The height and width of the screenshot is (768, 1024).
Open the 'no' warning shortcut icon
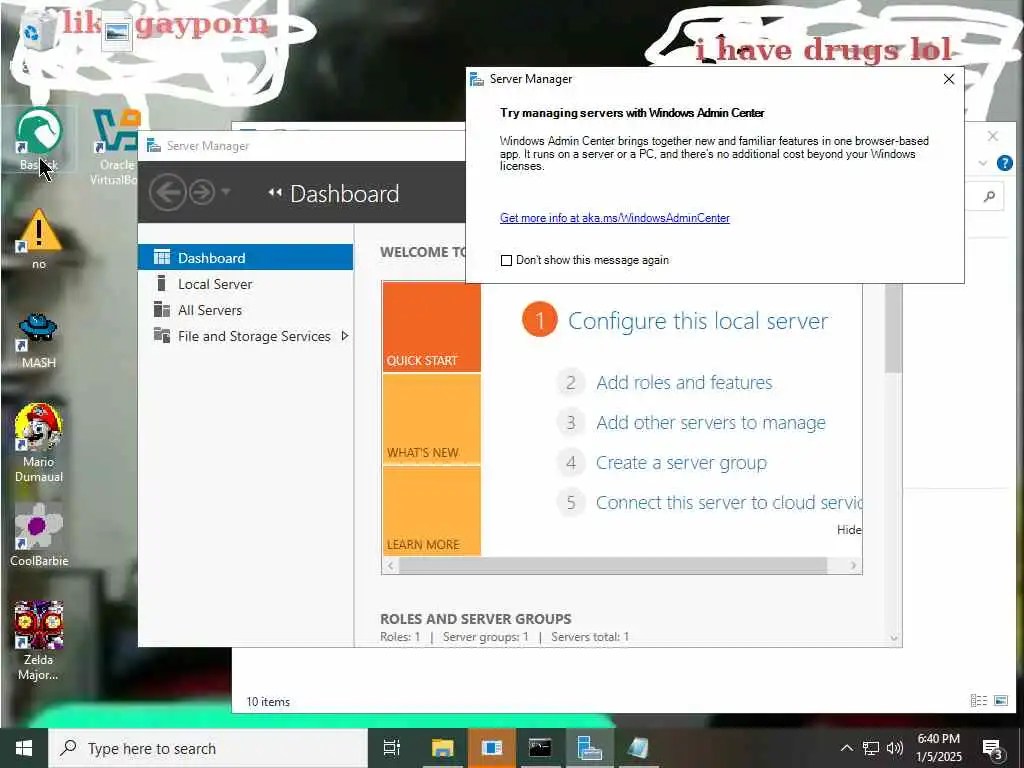(x=39, y=238)
